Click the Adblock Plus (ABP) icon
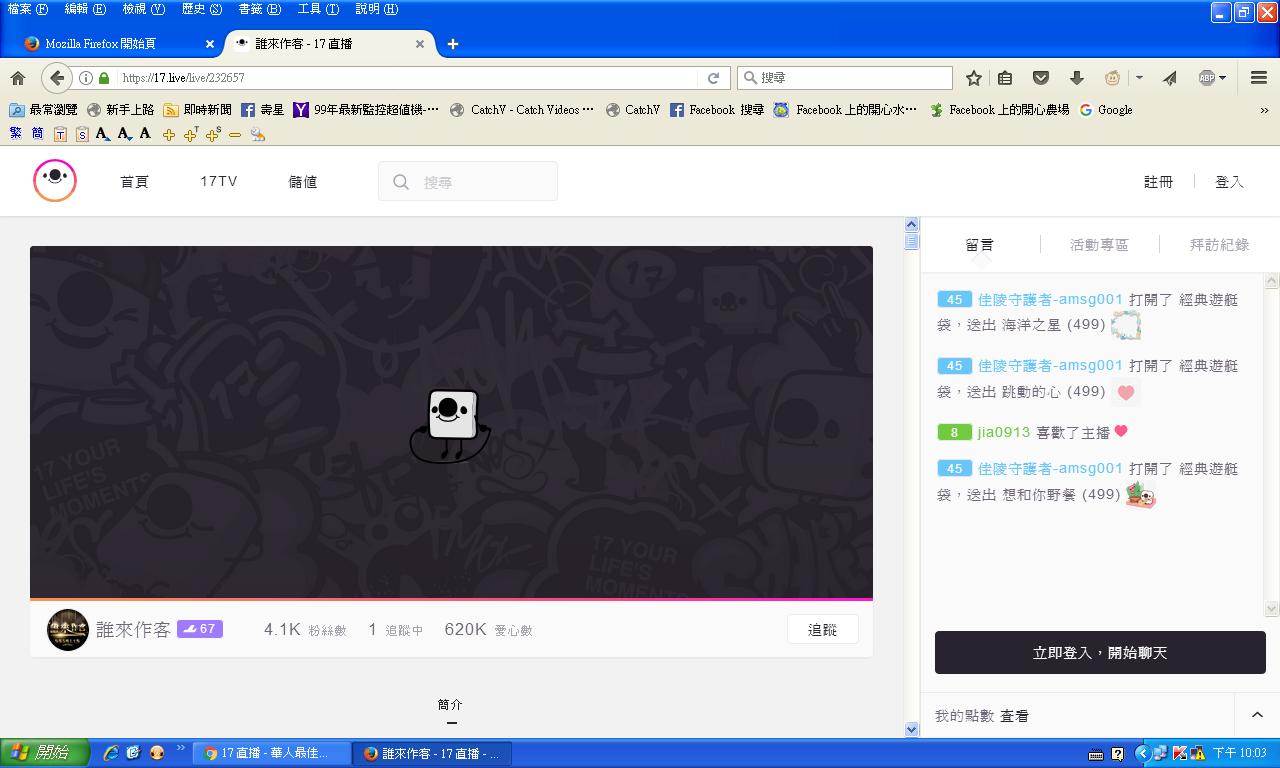The image size is (1280, 768). click(1206, 78)
